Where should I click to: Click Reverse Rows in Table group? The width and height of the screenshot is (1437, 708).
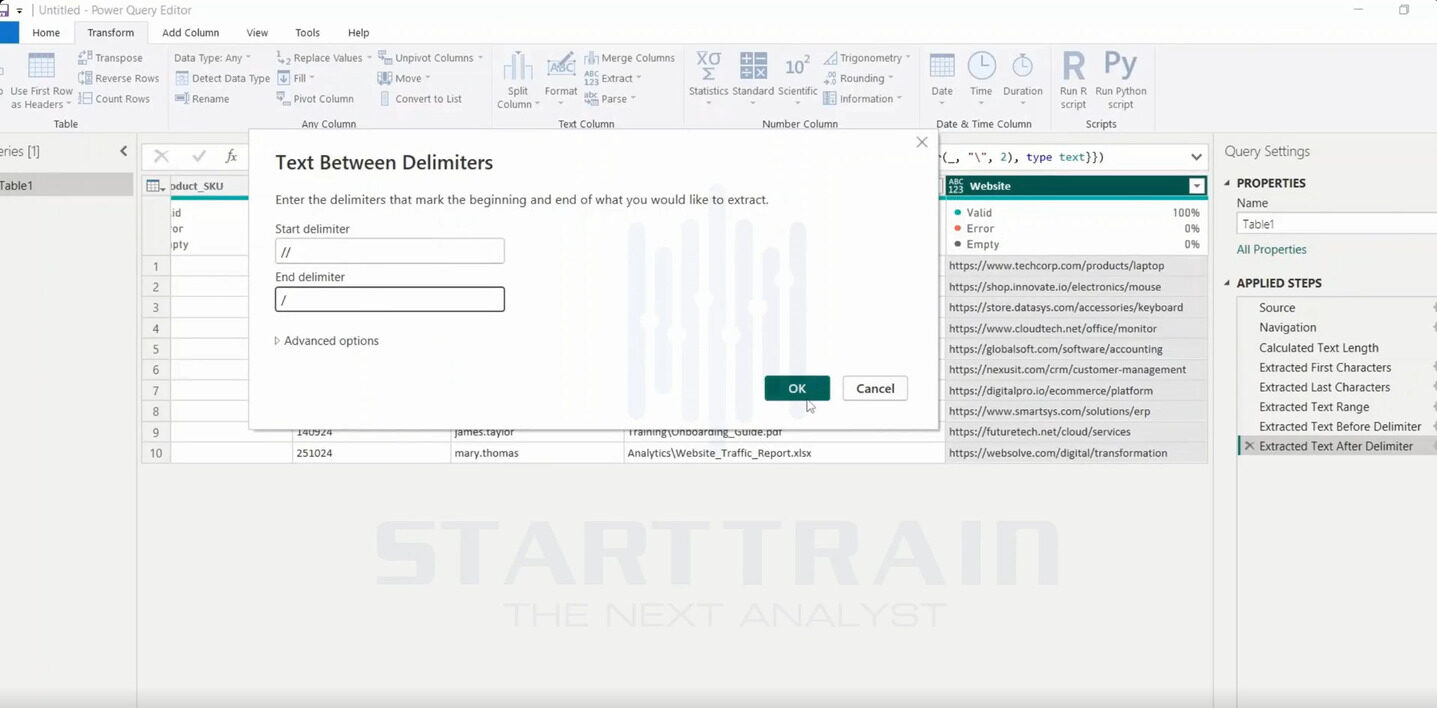click(x=119, y=78)
